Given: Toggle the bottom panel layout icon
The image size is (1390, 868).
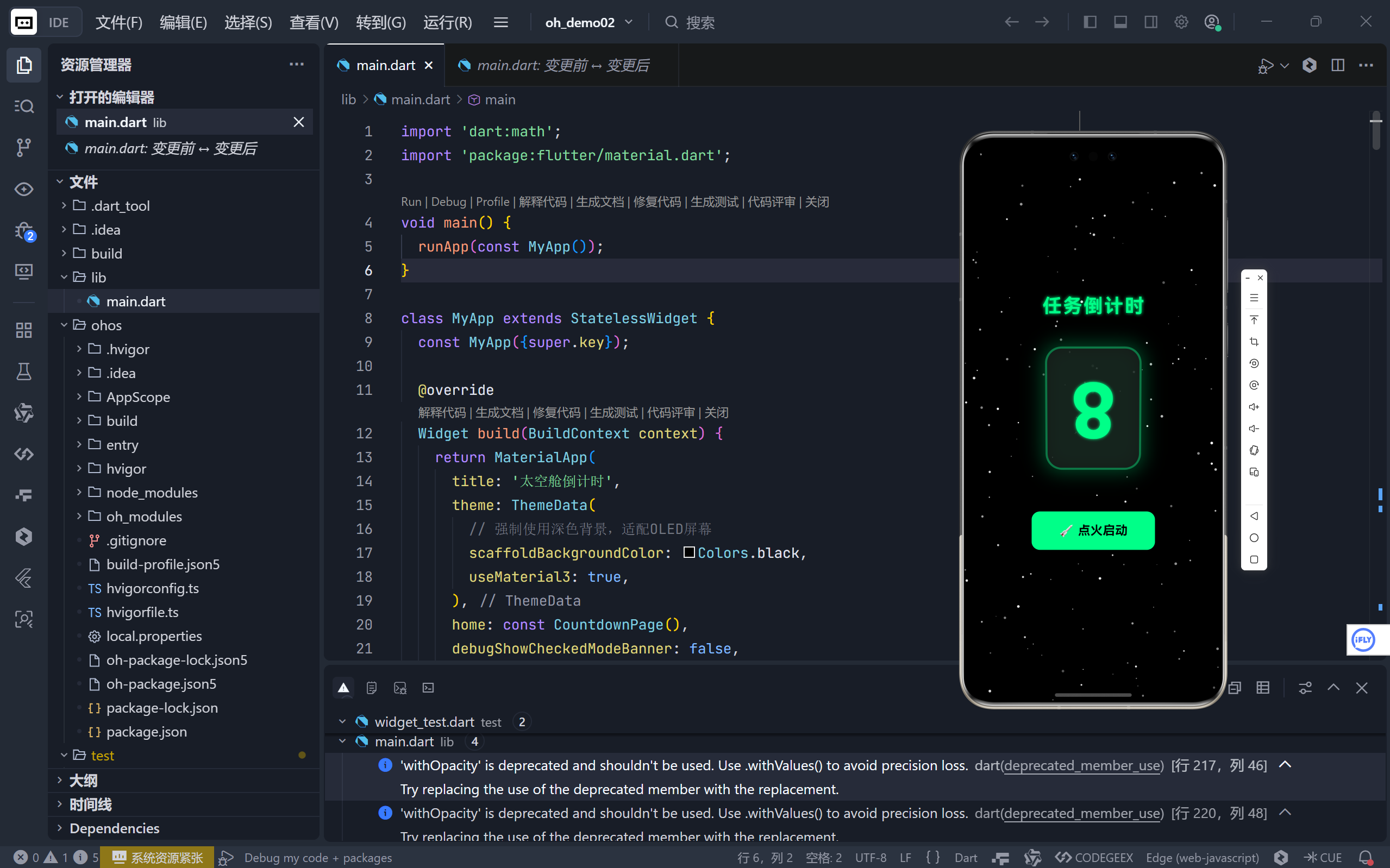Looking at the screenshot, I should pyautogui.click(x=1120, y=22).
